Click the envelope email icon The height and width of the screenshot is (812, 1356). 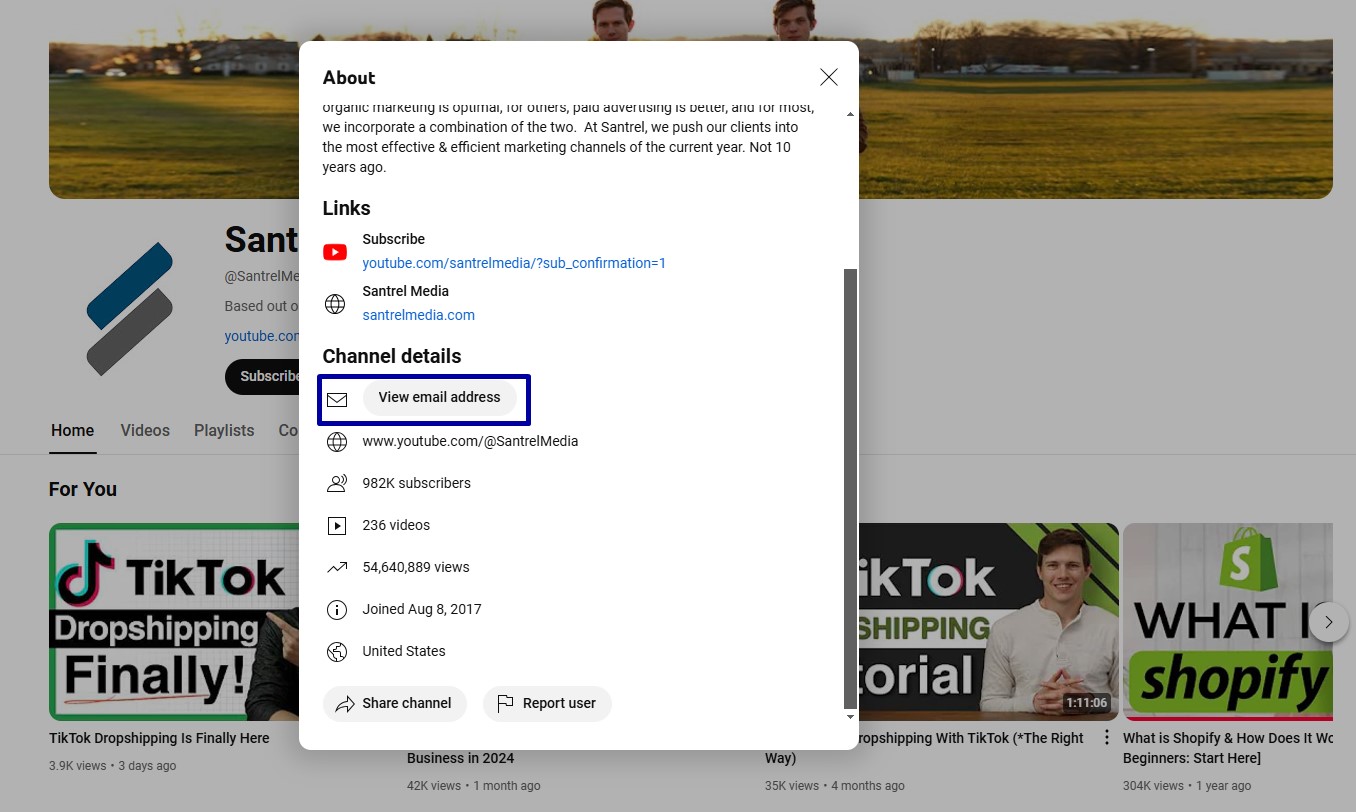(x=337, y=399)
